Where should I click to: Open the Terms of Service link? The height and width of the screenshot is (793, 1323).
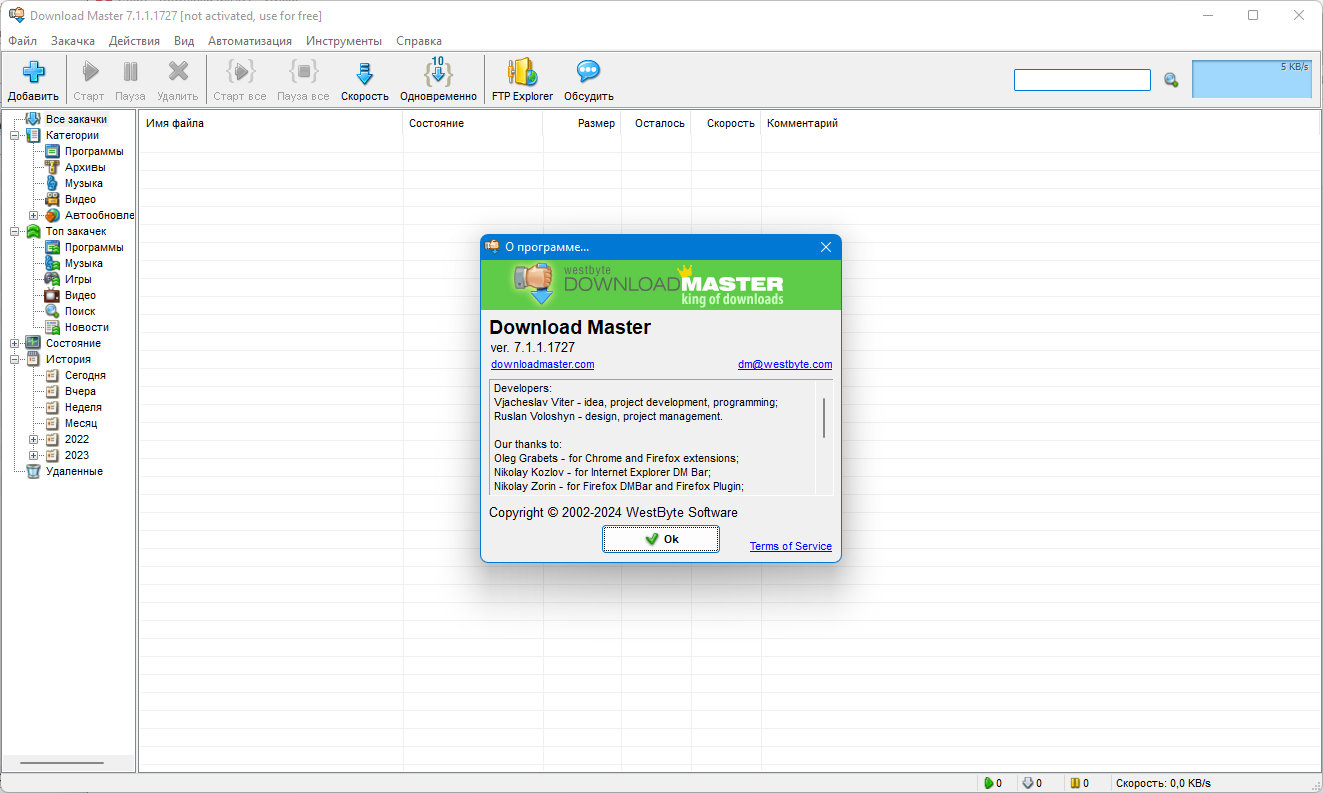point(791,546)
